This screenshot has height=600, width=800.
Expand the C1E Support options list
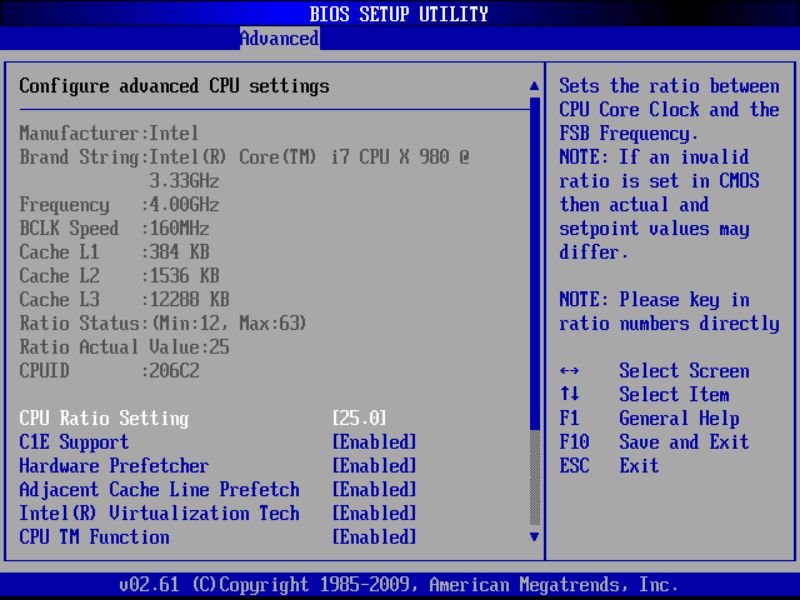pos(374,442)
